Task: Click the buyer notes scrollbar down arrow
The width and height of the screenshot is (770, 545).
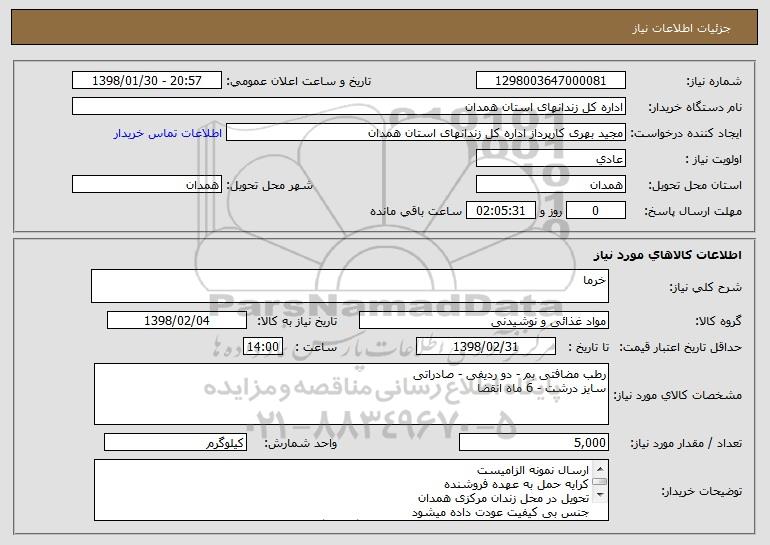Action: point(600,495)
